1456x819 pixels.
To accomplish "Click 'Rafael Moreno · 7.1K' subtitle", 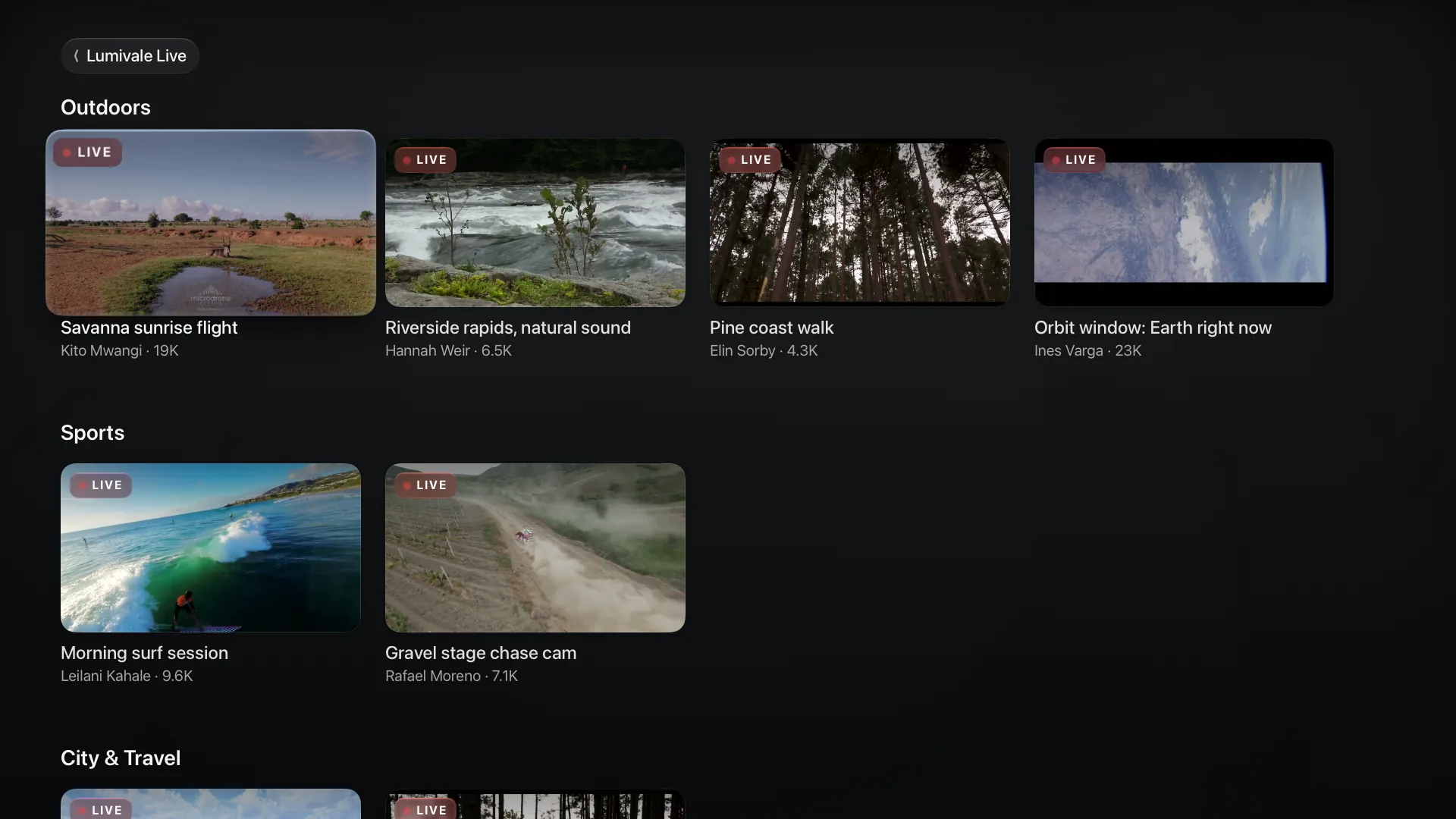I will [451, 676].
